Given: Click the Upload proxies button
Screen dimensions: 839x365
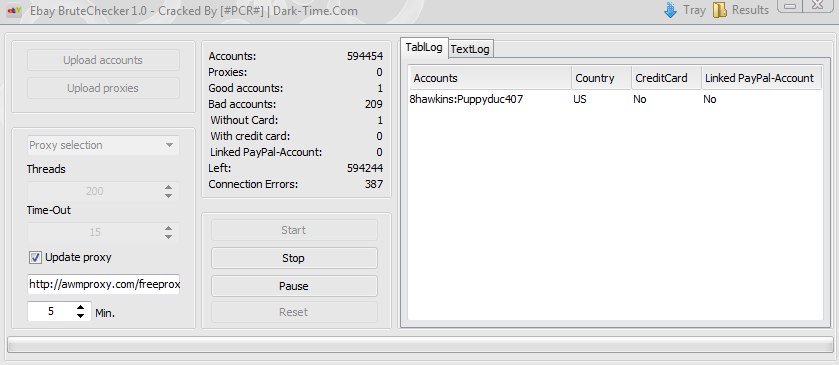Looking at the screenshot, I should click(x=103, y=88).
